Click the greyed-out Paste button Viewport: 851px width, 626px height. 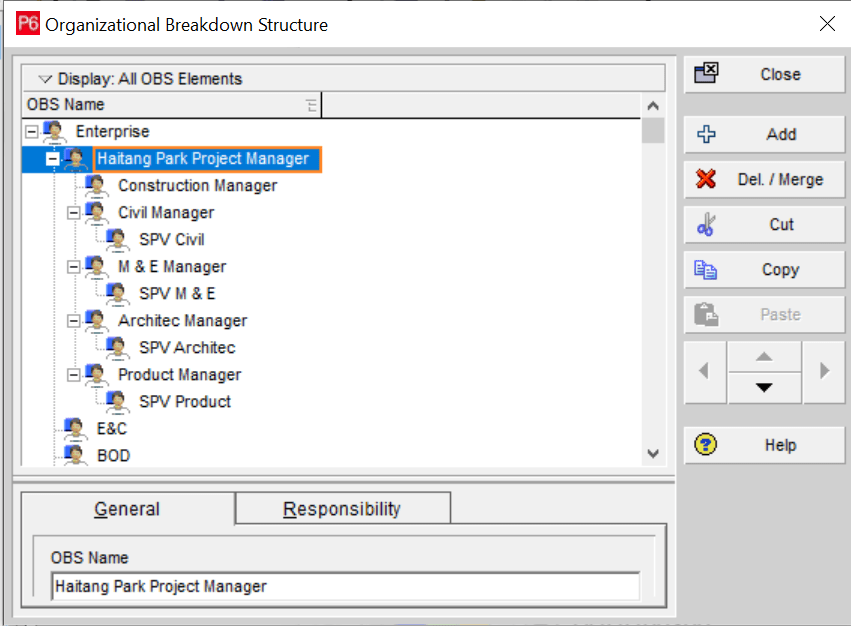coord(764,314)
